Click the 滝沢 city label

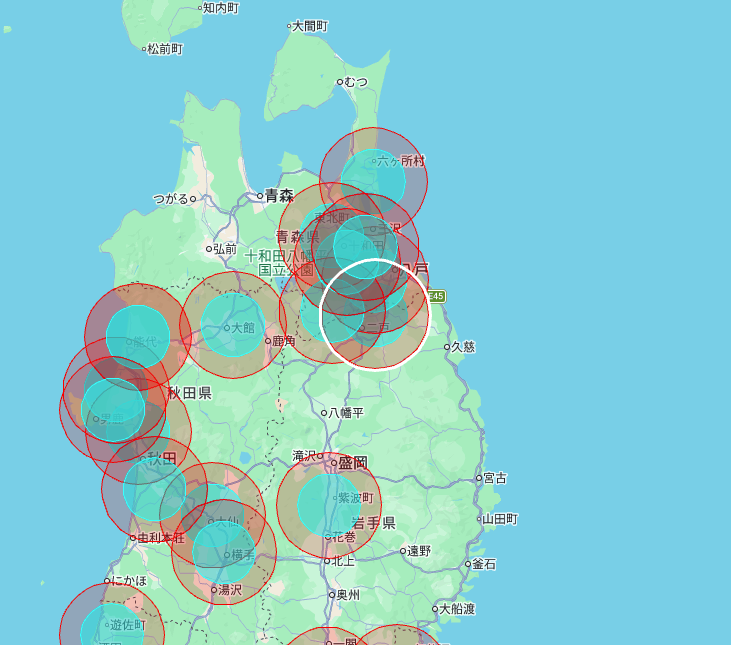click(x=304, y=456)
